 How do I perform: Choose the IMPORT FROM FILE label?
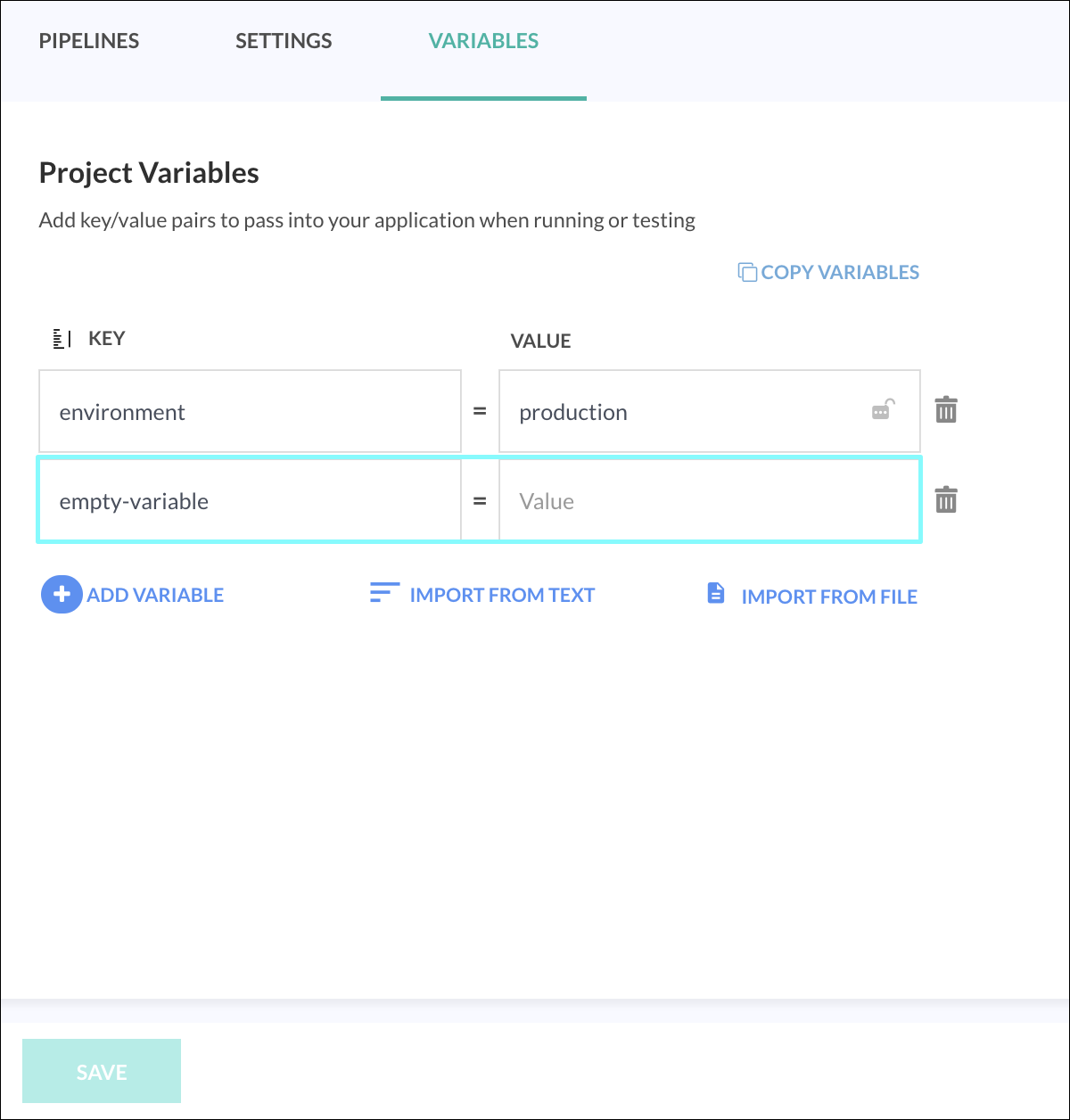(x=829, y=597)
